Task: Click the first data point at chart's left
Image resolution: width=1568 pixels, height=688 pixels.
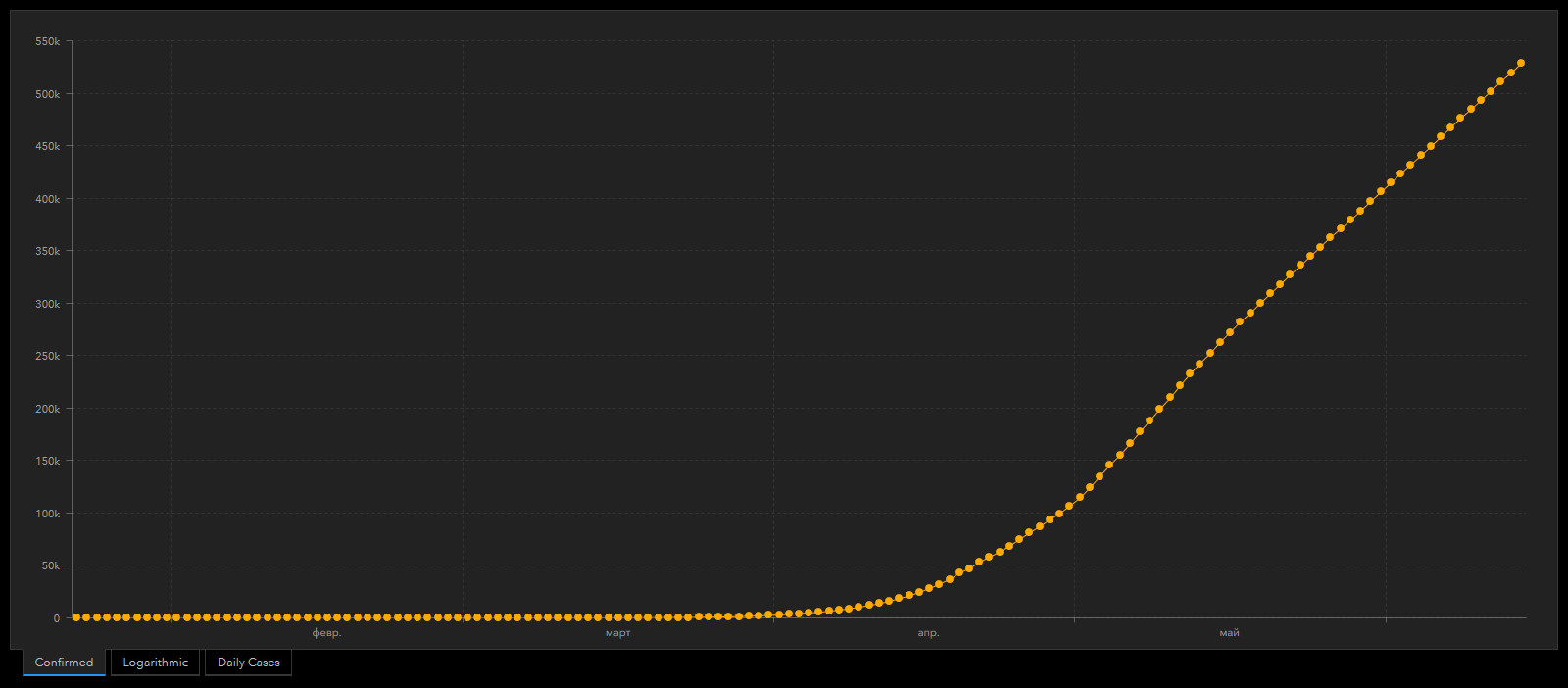Action: (x=76, y=617)
